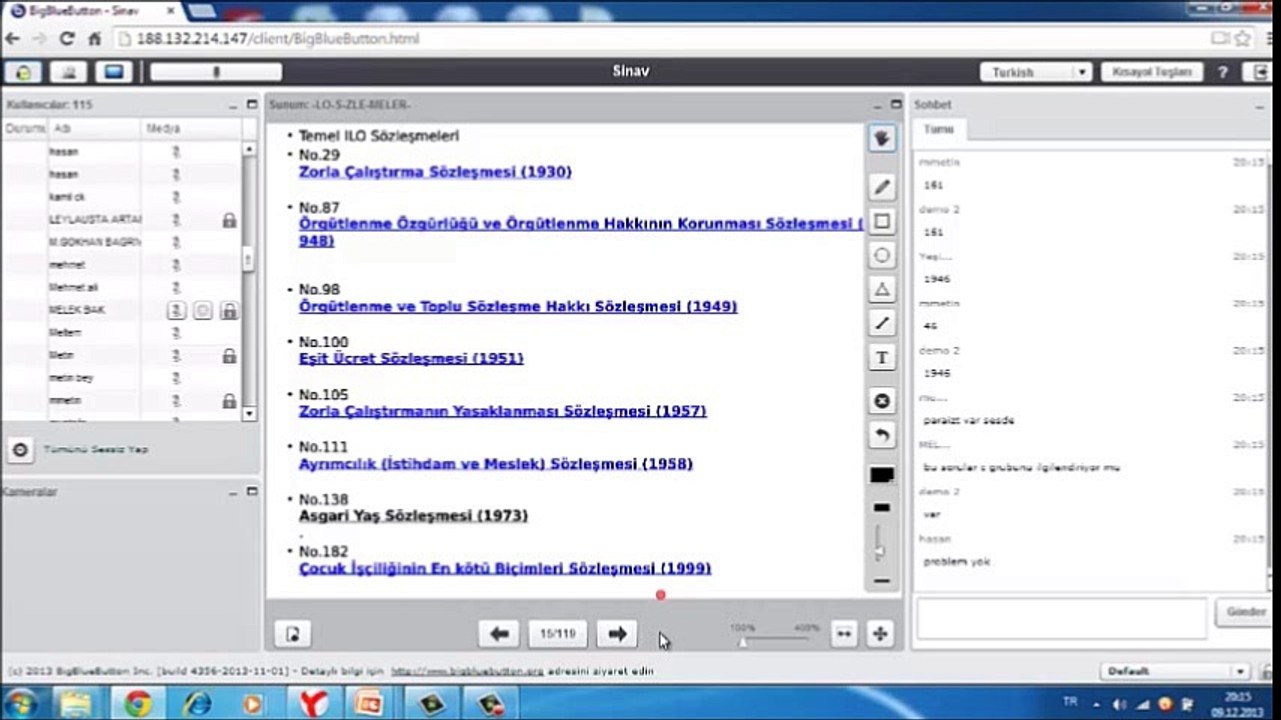Screen dimensions: 1281x720
Task: Open Zorla Çalıştırmanın Yasaklanması Sözleşmesi (1957) link
Action: click(503, 411)
